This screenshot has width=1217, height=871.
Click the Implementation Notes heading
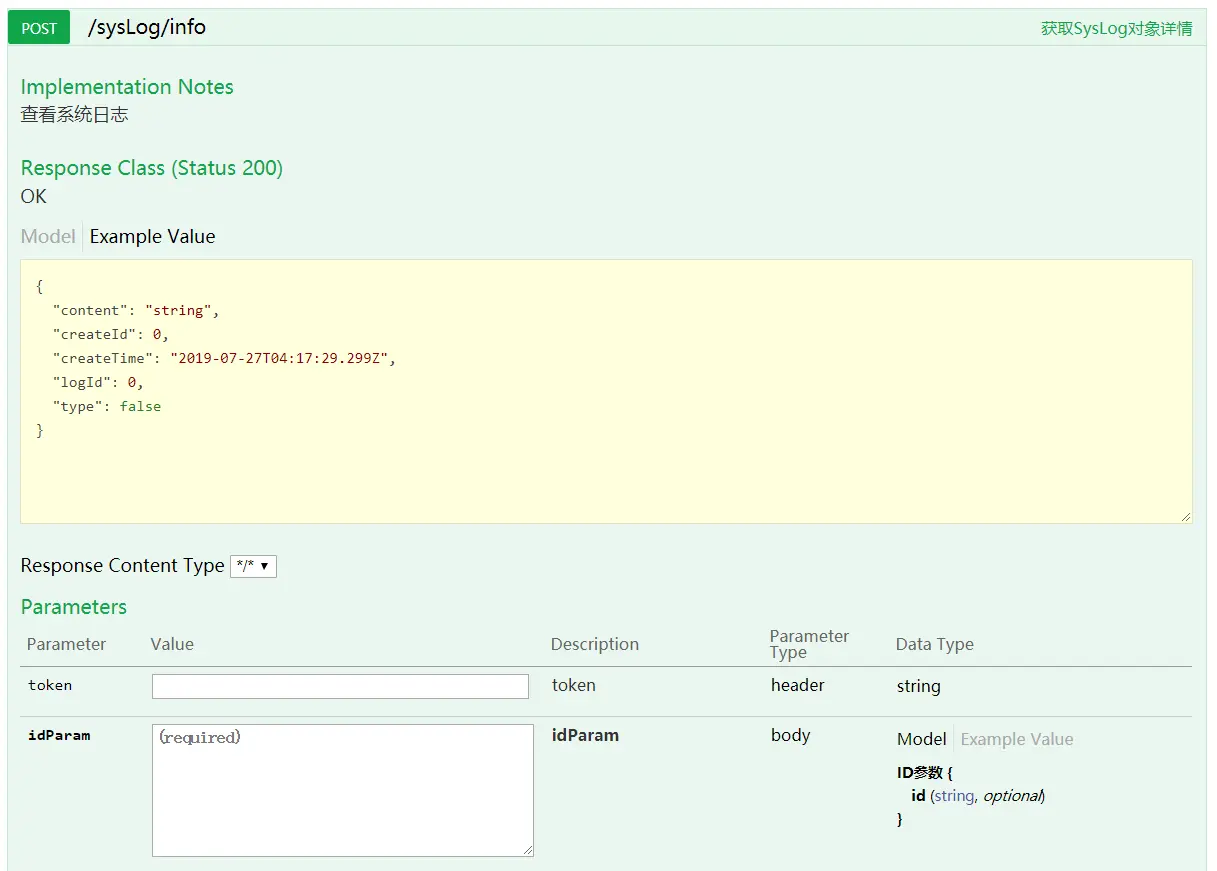tap(127, 87)
